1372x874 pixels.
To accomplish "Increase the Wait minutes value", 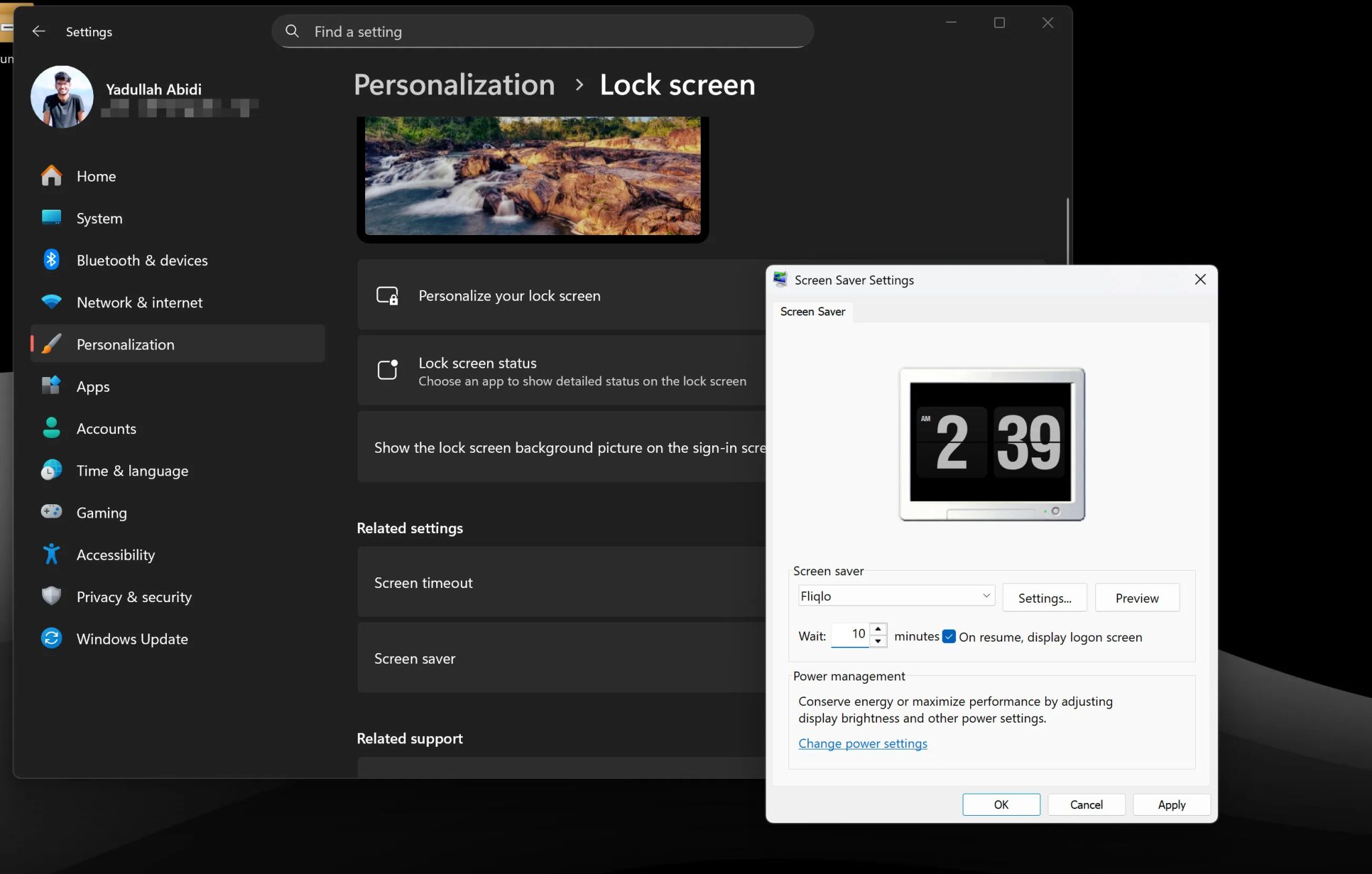I will 878,630.
